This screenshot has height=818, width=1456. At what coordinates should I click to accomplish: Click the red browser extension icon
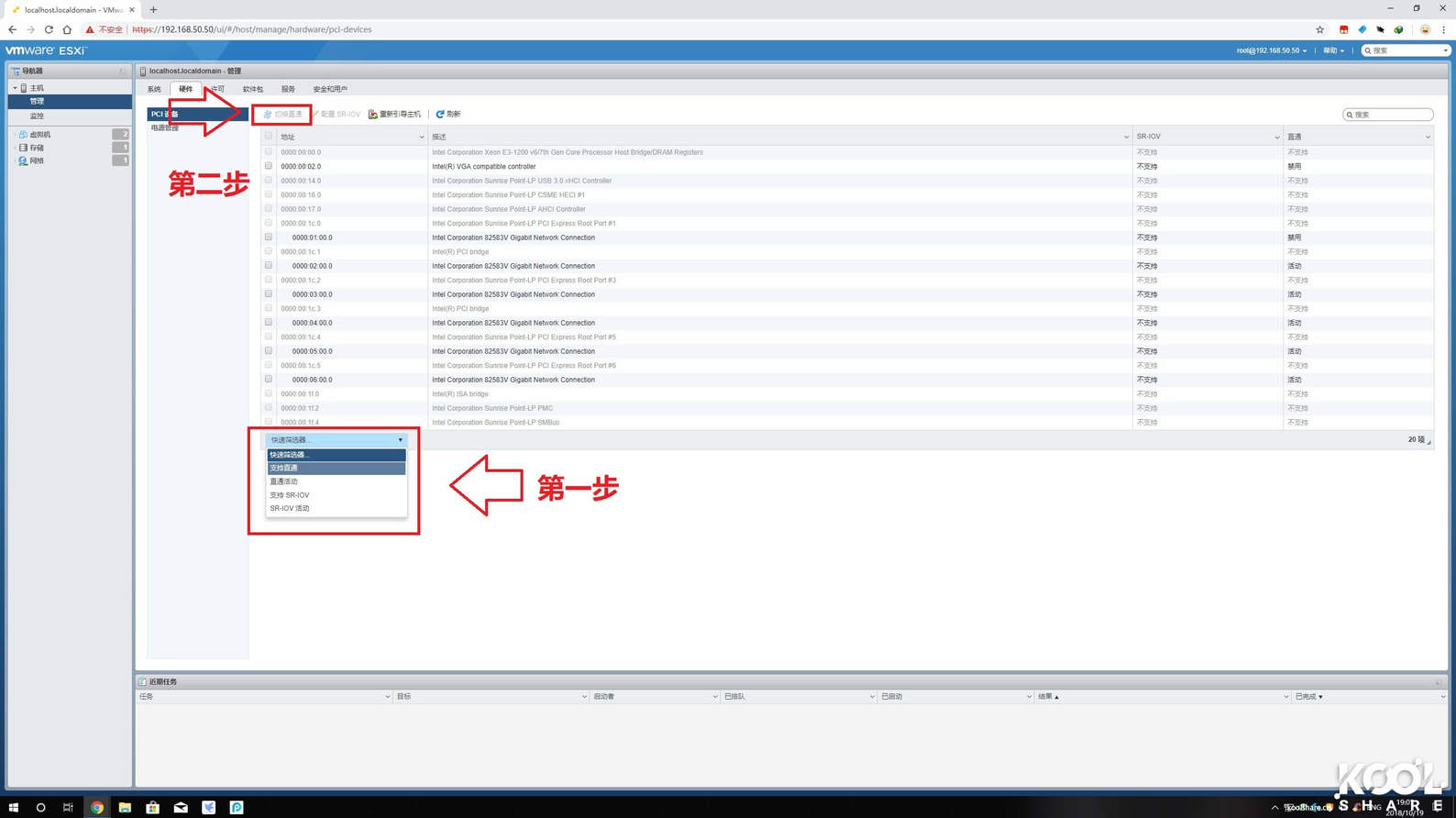coord(1343,29)
